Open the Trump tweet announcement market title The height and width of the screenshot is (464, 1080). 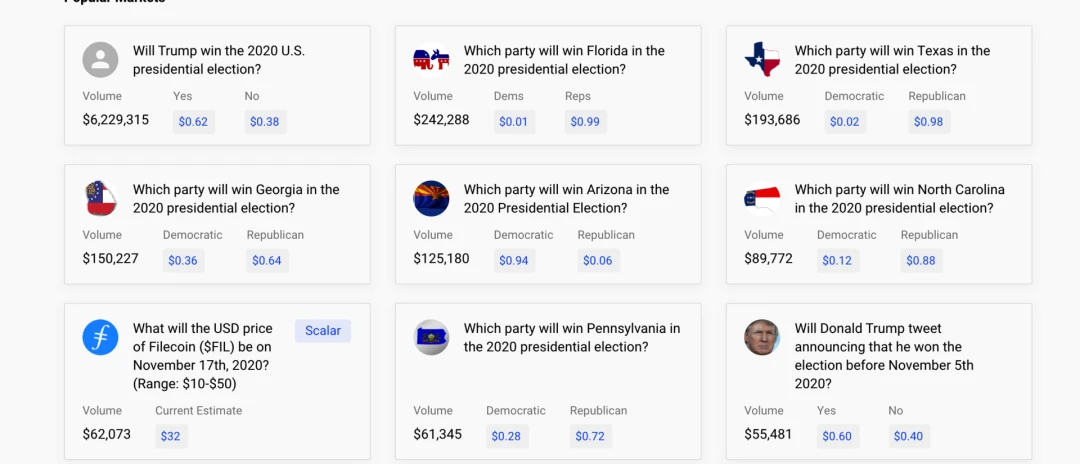click(x=884, y=356)
